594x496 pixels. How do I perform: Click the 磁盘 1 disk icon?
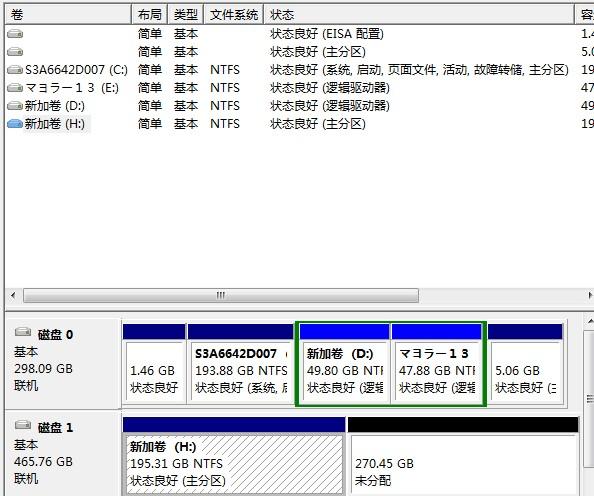click(23, 425)
